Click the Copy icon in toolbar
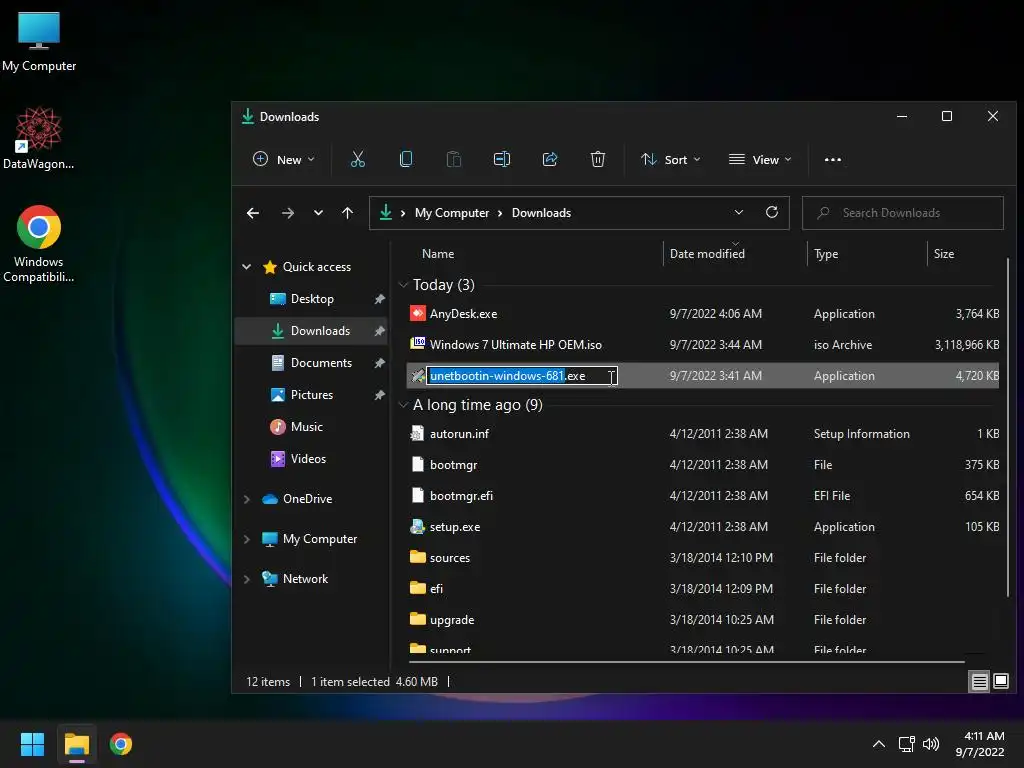The height and width of the screenshot is (768, 1024). click(x=406, y=159)
